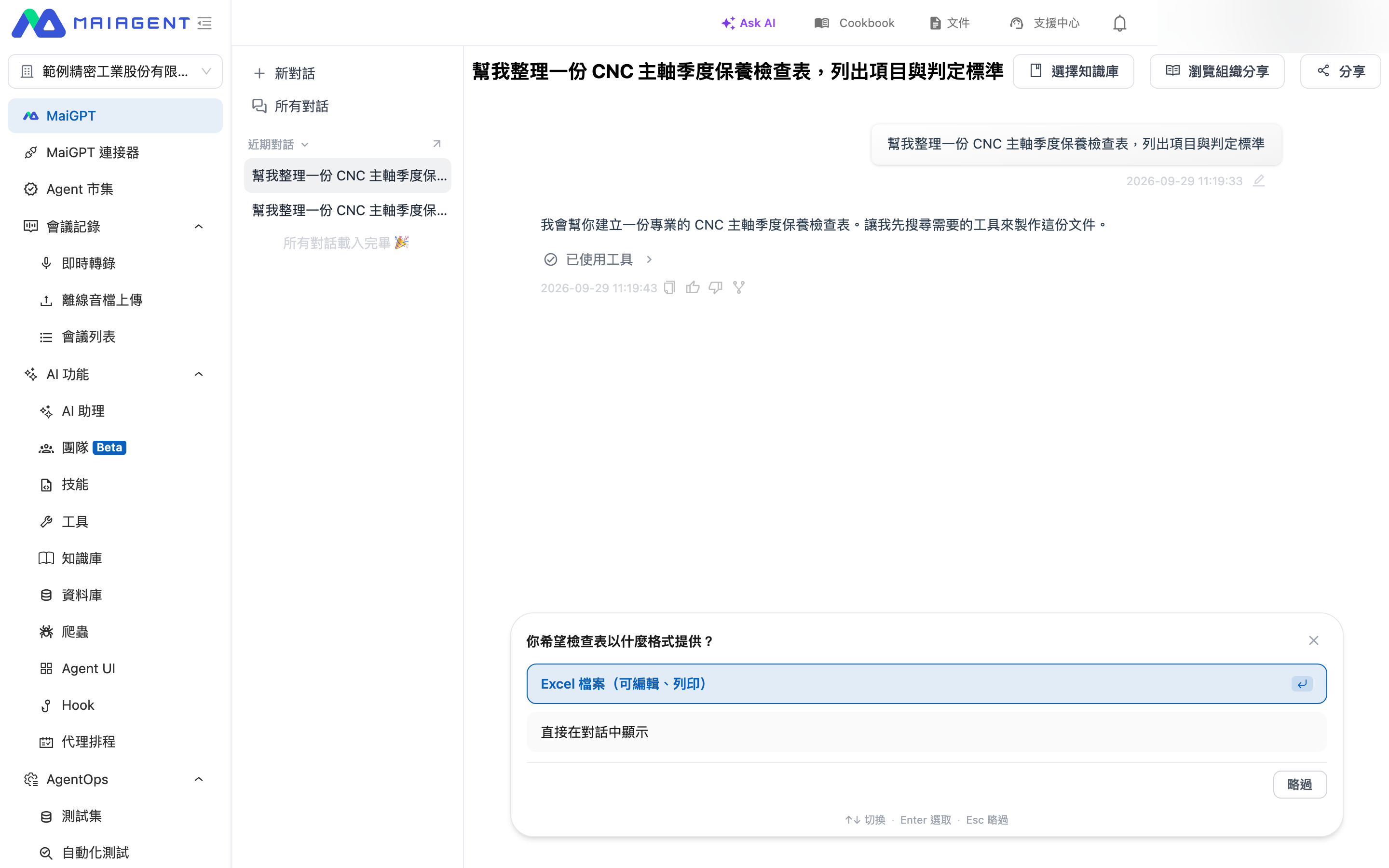Give the reply a thumbs up
The width and height of the screenshot is (1389, 868).
693,287
